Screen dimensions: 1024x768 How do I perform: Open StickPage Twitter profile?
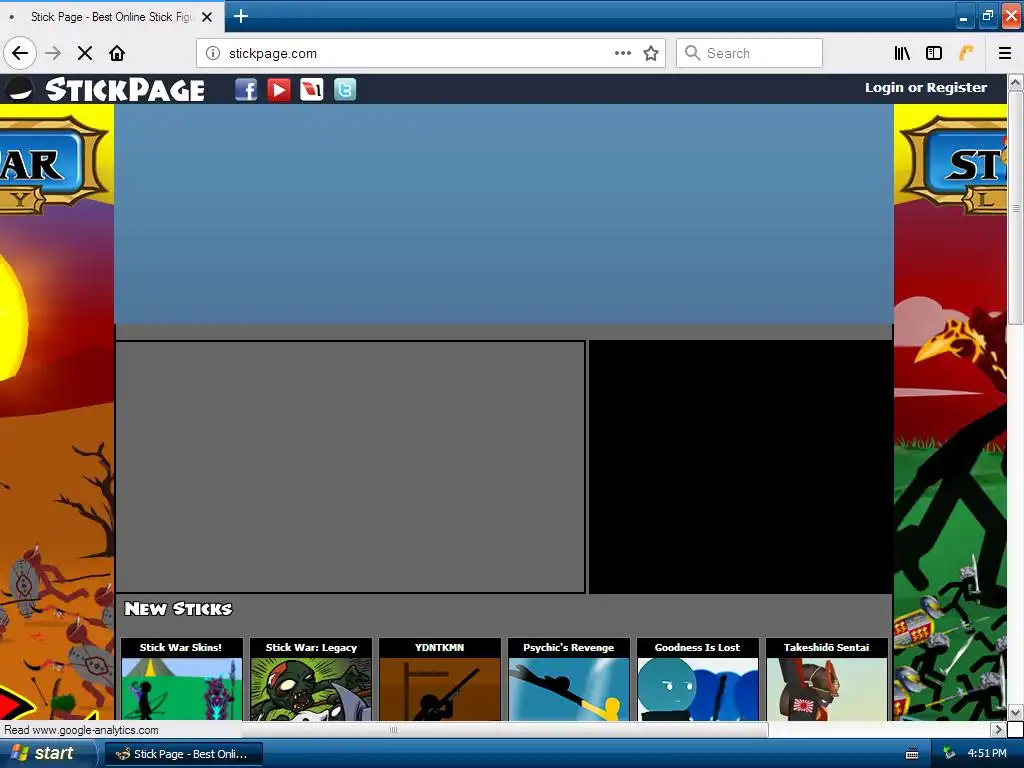(345, 89)
